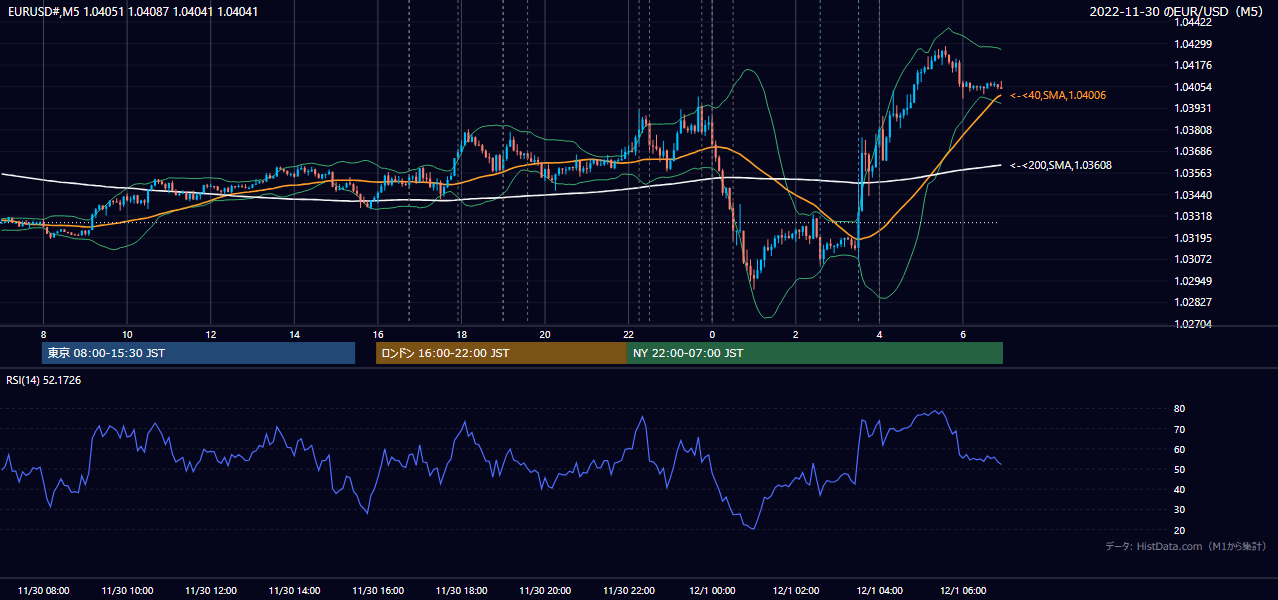The width and height of the screenshot is (1278, 600).
Task: Click the 11/30 10:00 time label
Action: click(x=127, y=591)
